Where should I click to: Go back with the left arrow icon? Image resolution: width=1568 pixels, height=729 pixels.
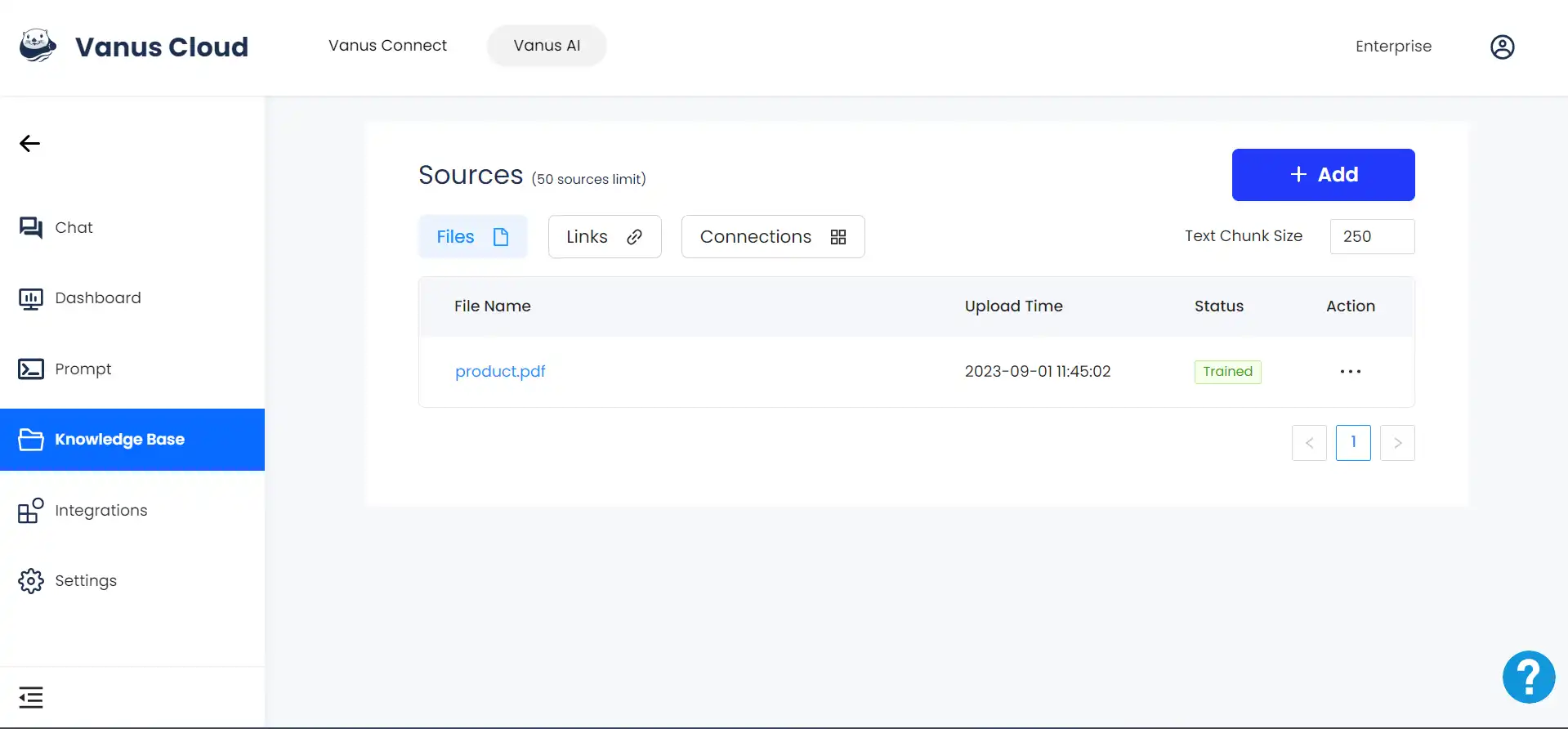pyautogui.click(x=29, y=144)
